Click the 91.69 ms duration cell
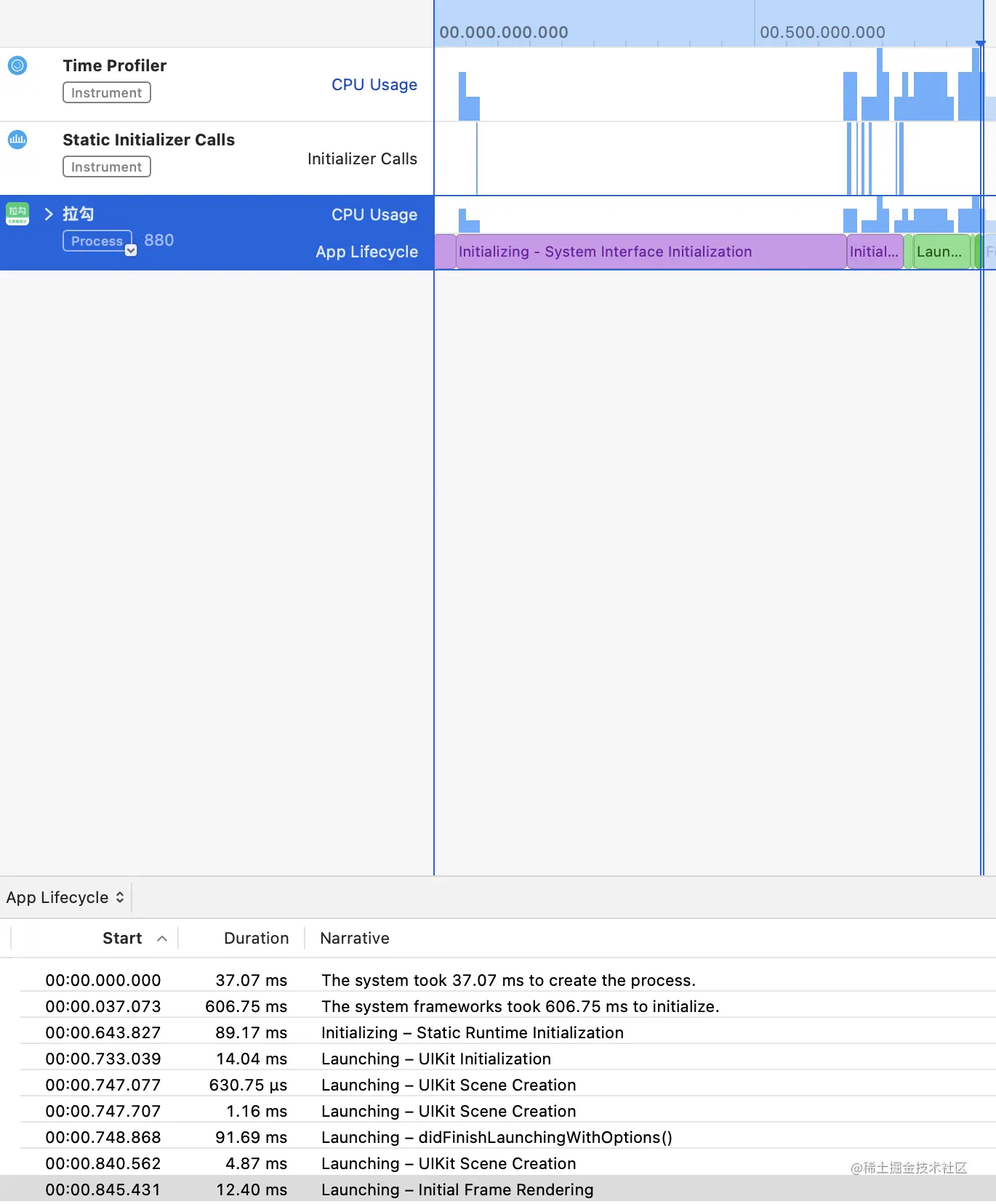The image size is (996, 1204). 251,1137
